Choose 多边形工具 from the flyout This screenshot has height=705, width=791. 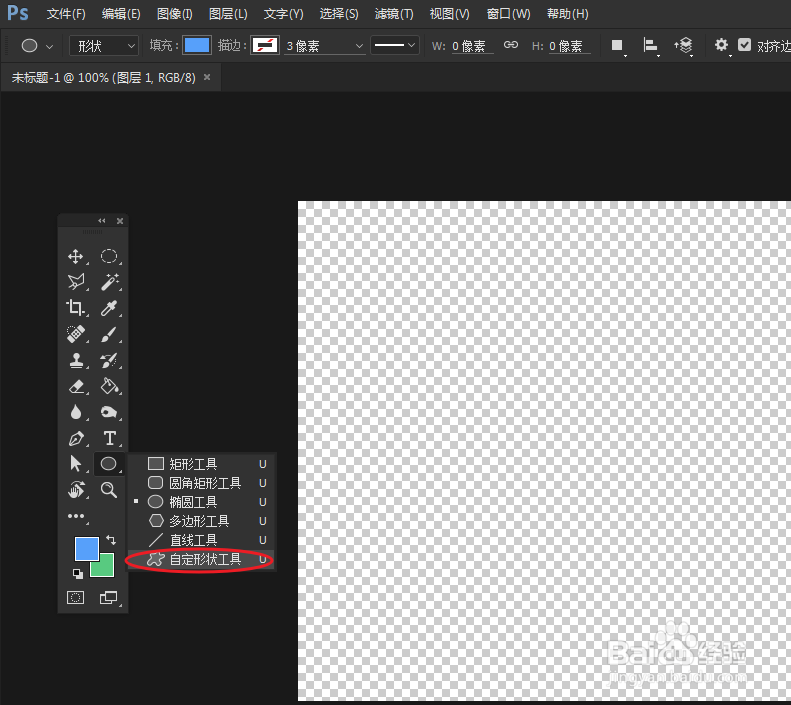coord(201,521)
